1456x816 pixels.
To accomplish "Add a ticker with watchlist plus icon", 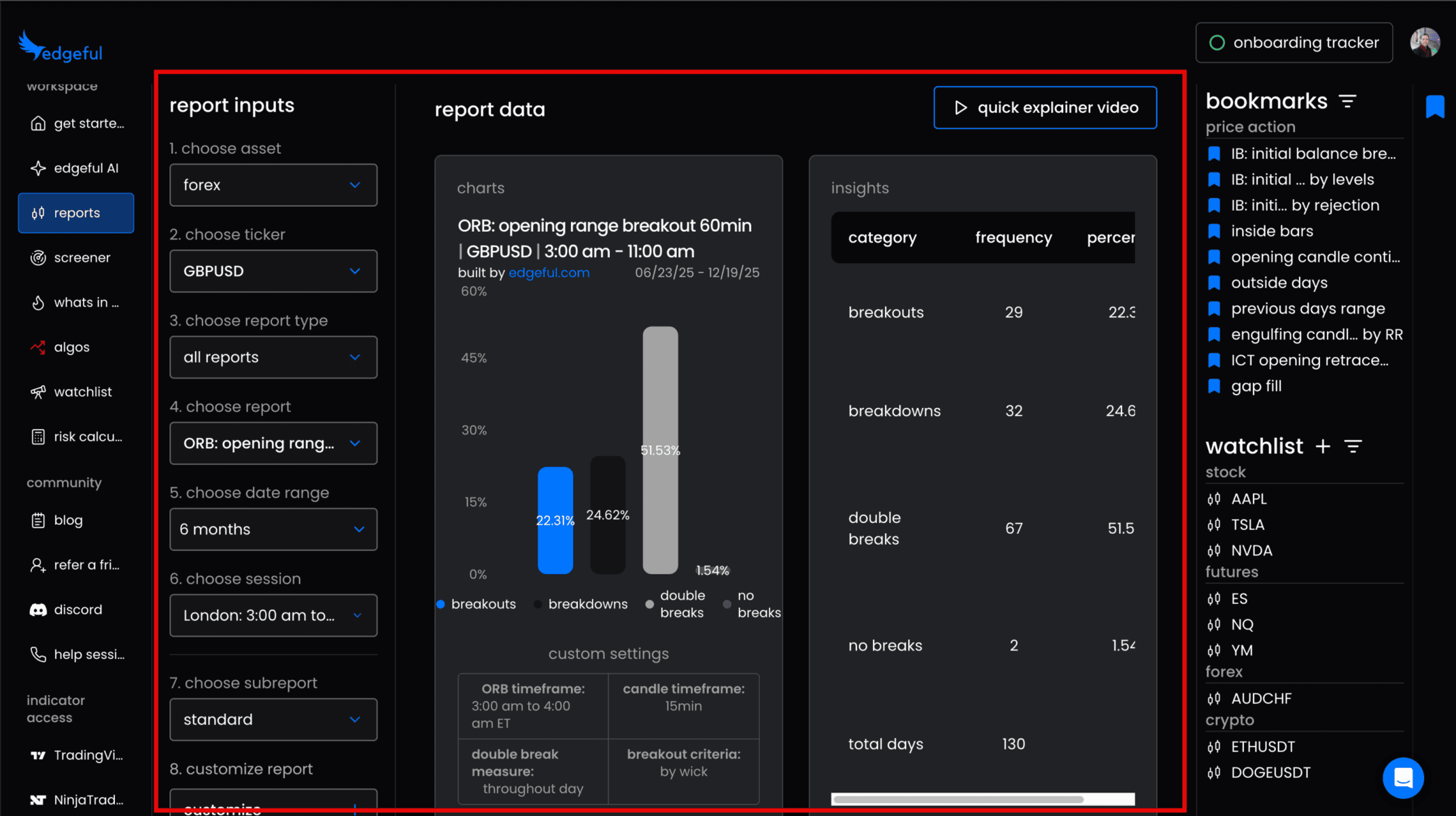I will [x=1323, y=446].
